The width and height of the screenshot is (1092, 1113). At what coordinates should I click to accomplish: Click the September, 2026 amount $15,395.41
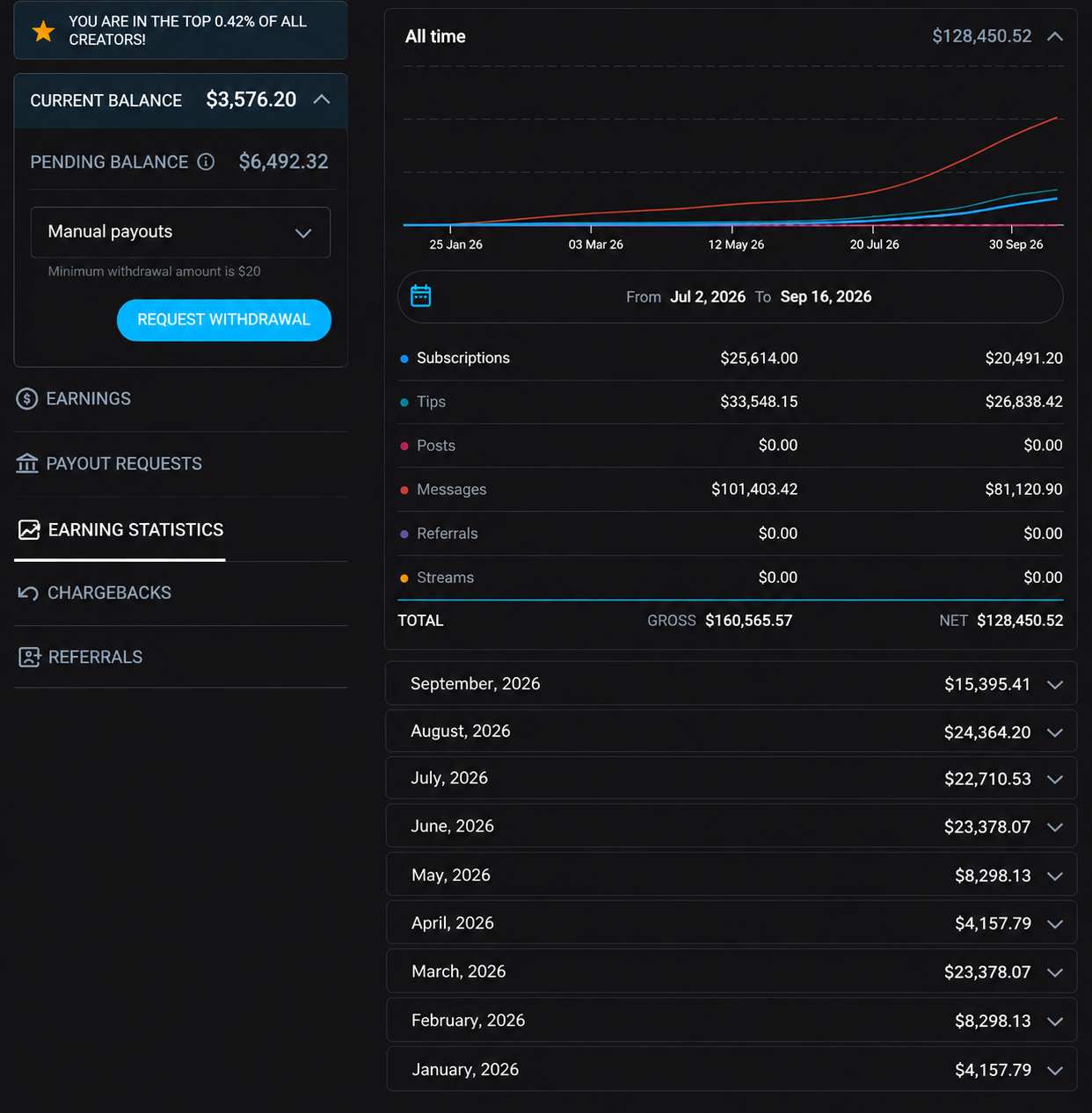pos(987,684)
